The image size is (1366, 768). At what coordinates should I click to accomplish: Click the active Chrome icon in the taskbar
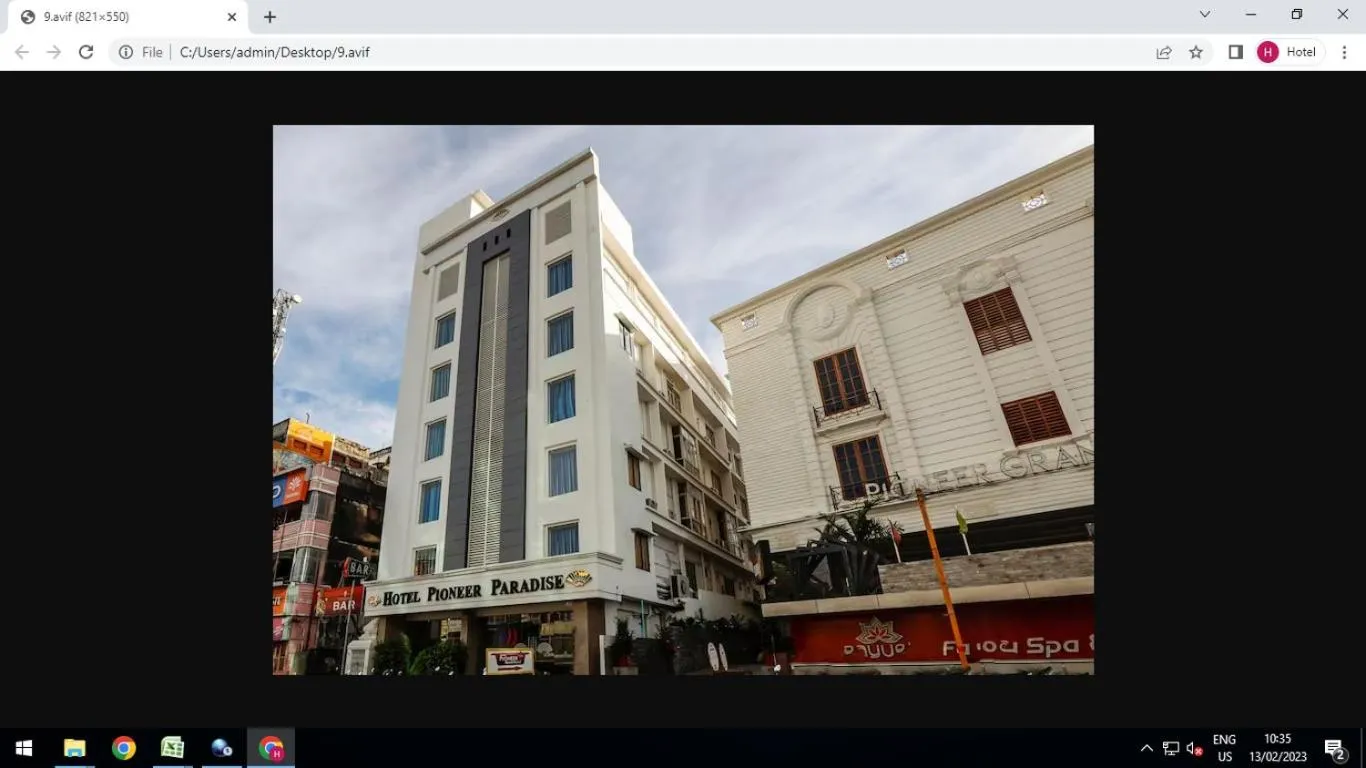270,747
